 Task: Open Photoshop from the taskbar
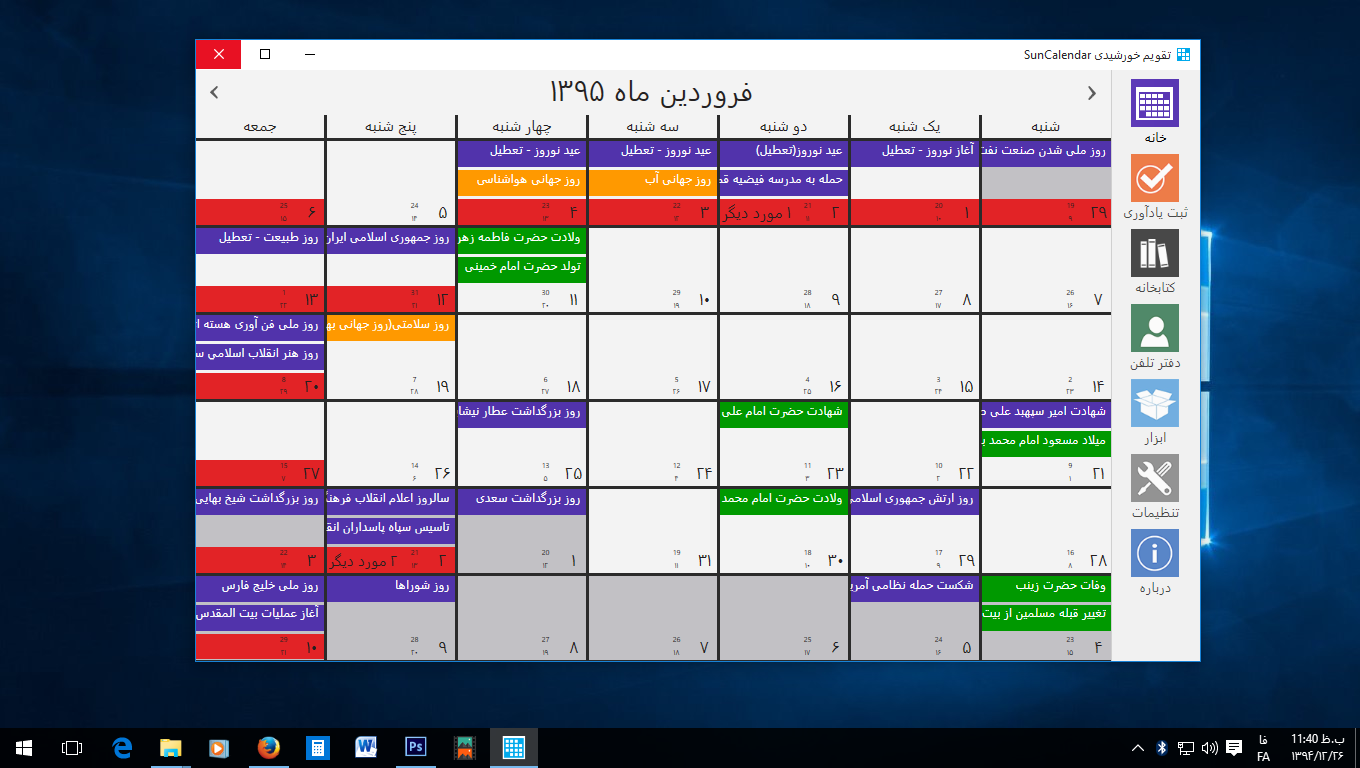click(415, 748)
